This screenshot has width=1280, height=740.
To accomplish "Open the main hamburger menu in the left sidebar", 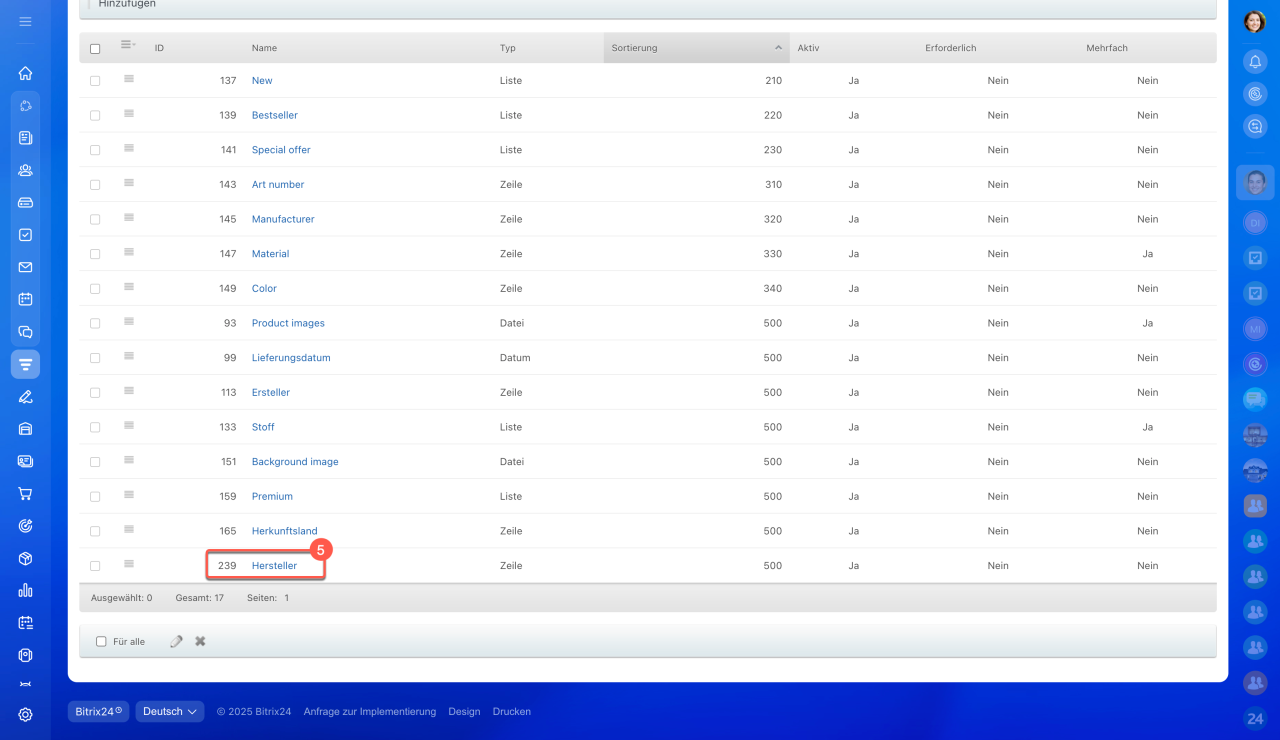I will [25, 21].
